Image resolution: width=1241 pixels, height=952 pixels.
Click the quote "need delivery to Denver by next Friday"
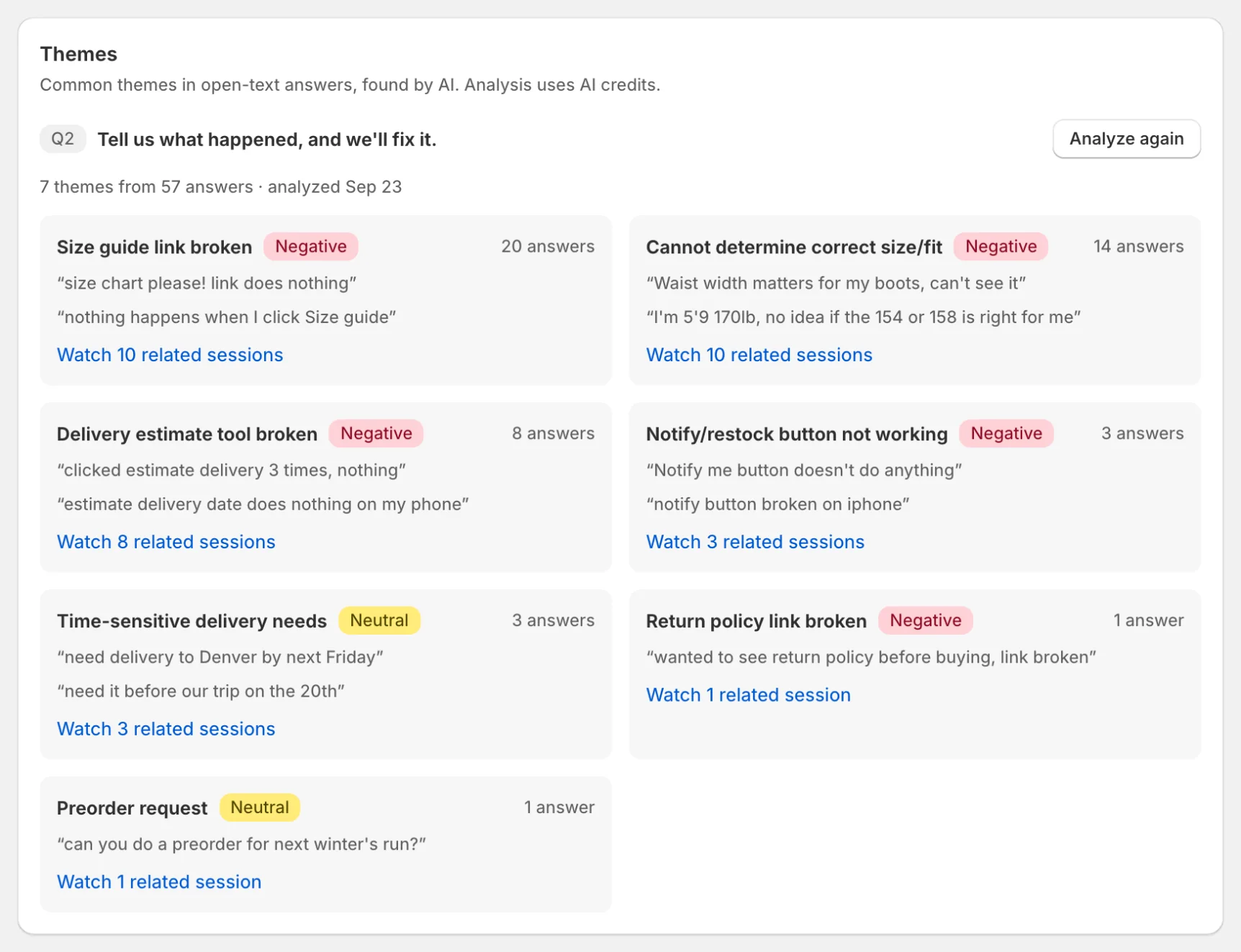pyautogui.click(x=220, y=657)
